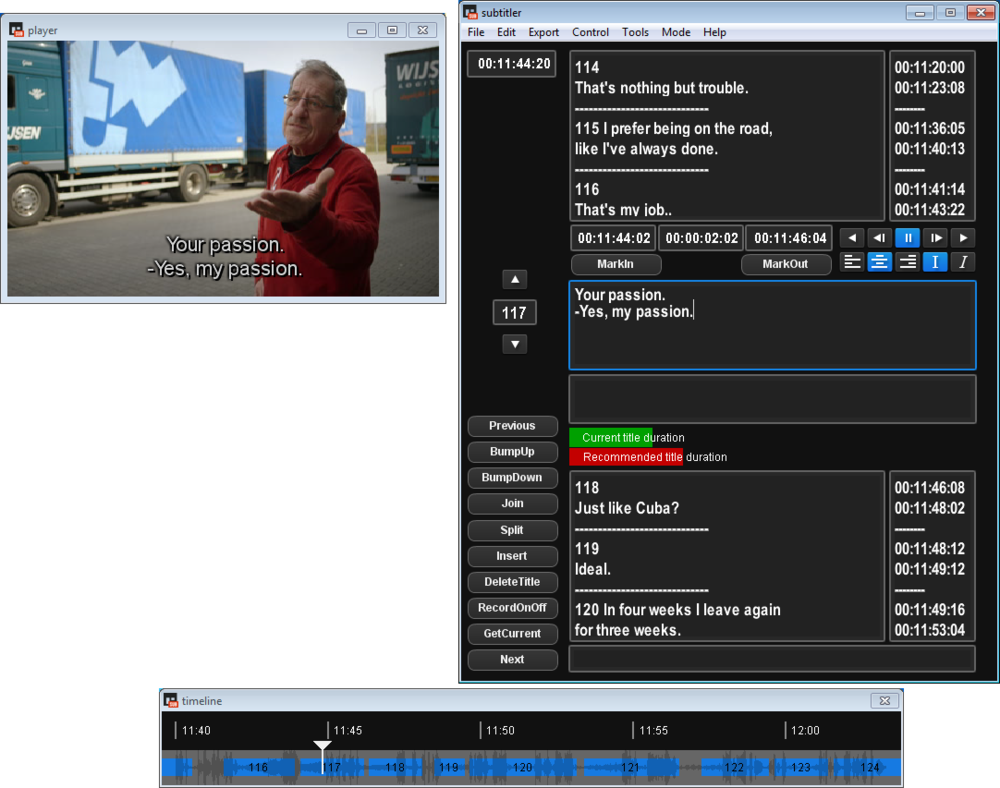Viewport: 1000px width, 788px height.
Task: Open the Mode menu
Action: [x=676, y=32]
